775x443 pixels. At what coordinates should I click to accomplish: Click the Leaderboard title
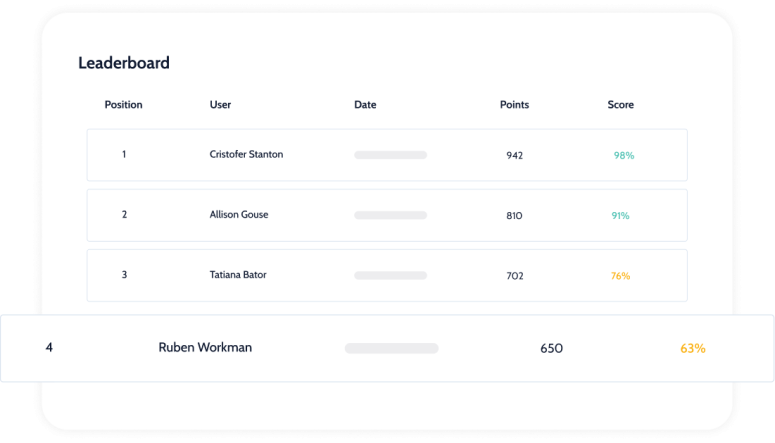point(124,63)
